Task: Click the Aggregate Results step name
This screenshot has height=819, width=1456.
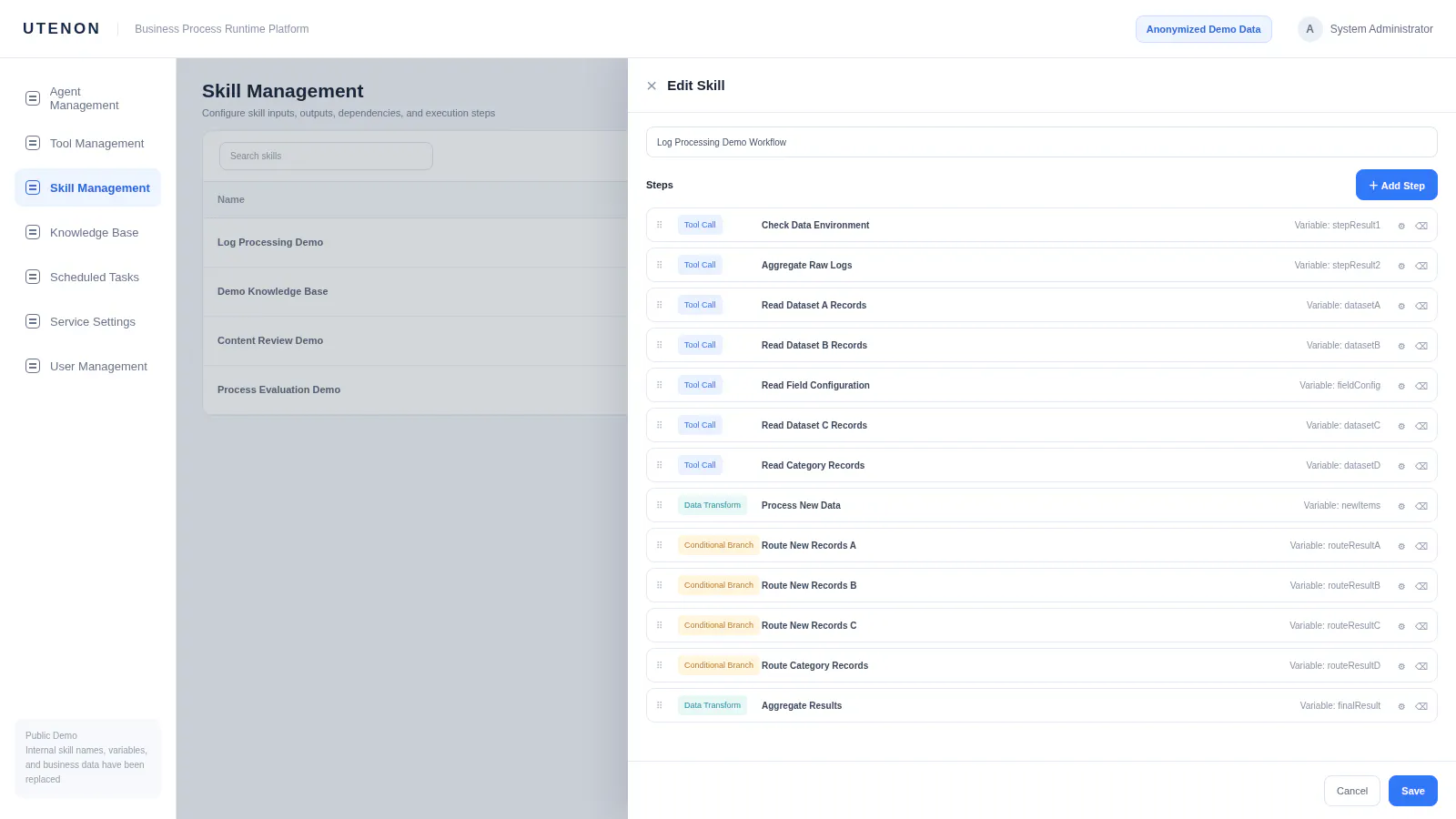Action: point(802,705)
